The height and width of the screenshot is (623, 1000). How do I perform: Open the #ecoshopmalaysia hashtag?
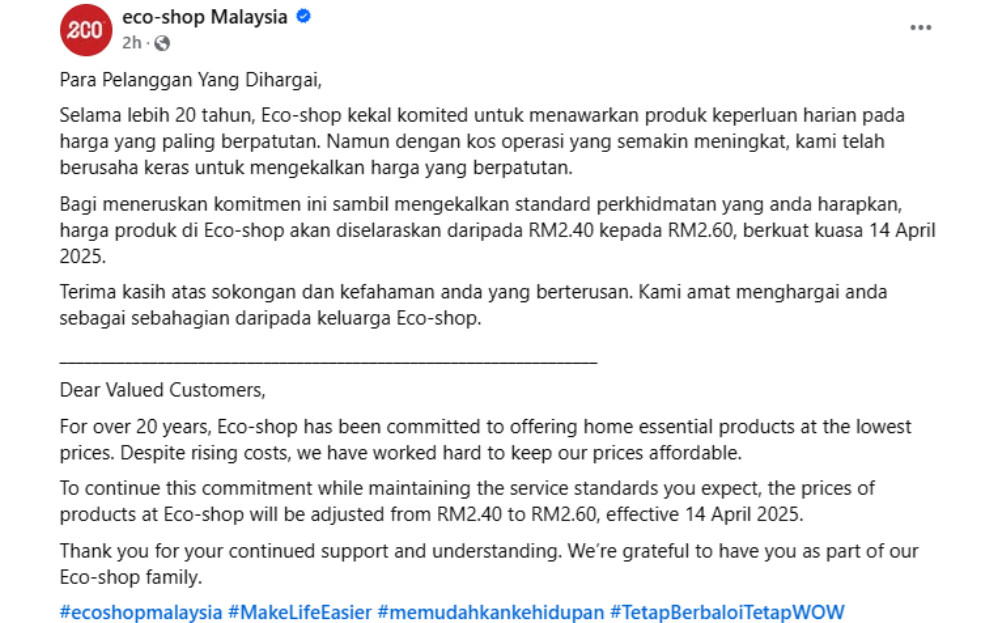pos(141,612)
